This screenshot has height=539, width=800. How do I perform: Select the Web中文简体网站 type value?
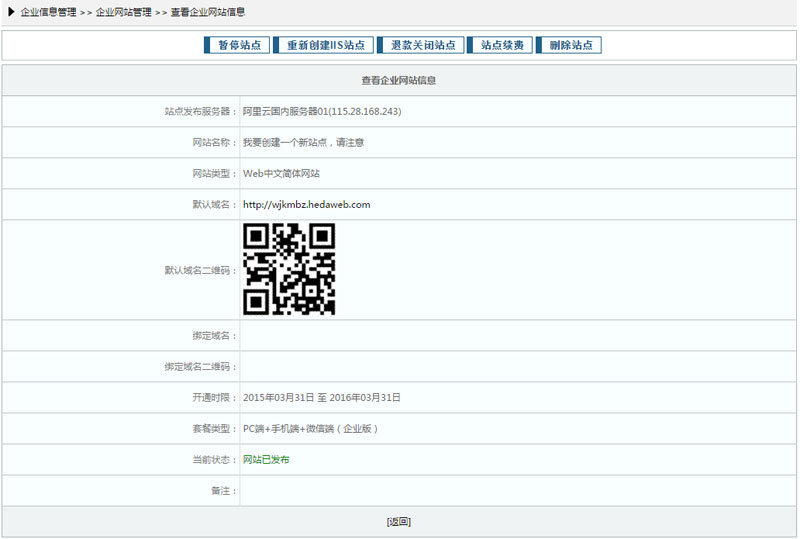point(281,174)
